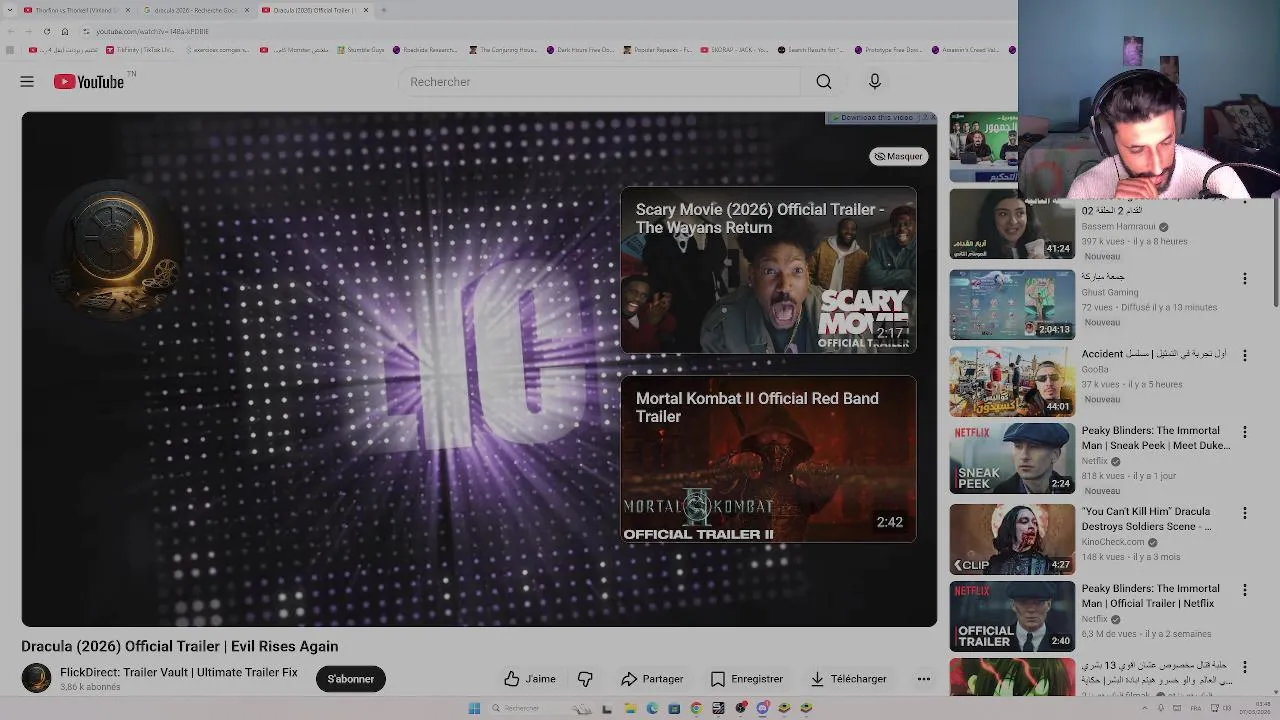Open Ghust Gaming 2:04:13 stream thumbnail
Image resolution: width=1280 pixels, height=720 pixels.
tap(1012, 305)
